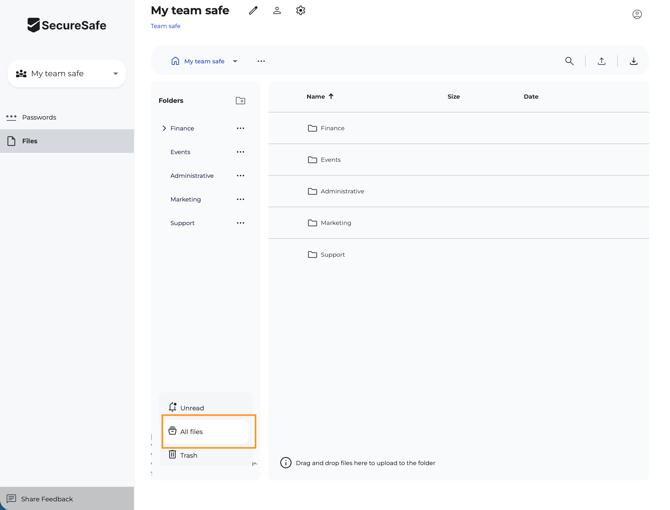Screen dimensions: 670x510
Task: Select Files in left sidebar
Action: tap(30, 141)
